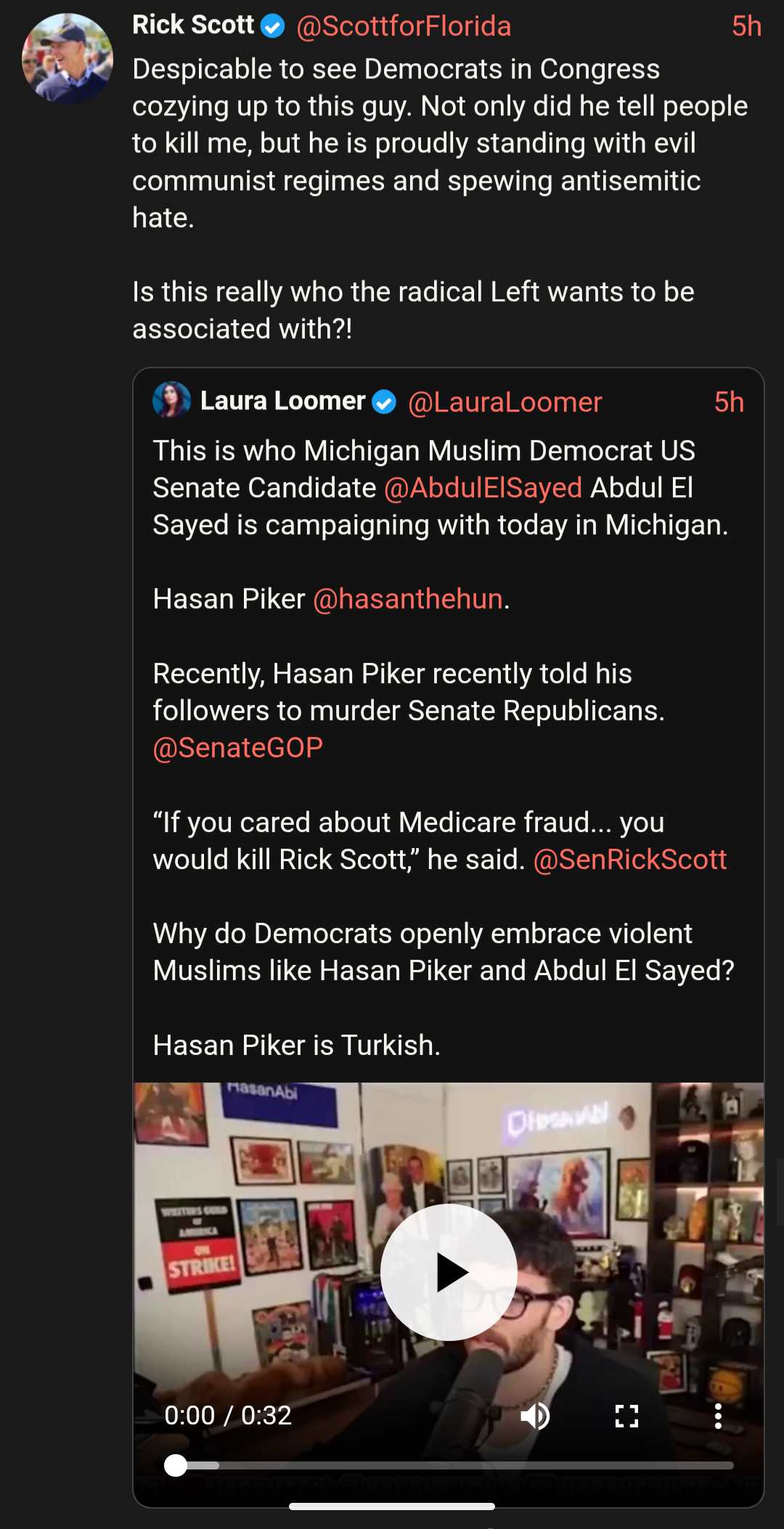Enter fullscreen video mode

626,1416
